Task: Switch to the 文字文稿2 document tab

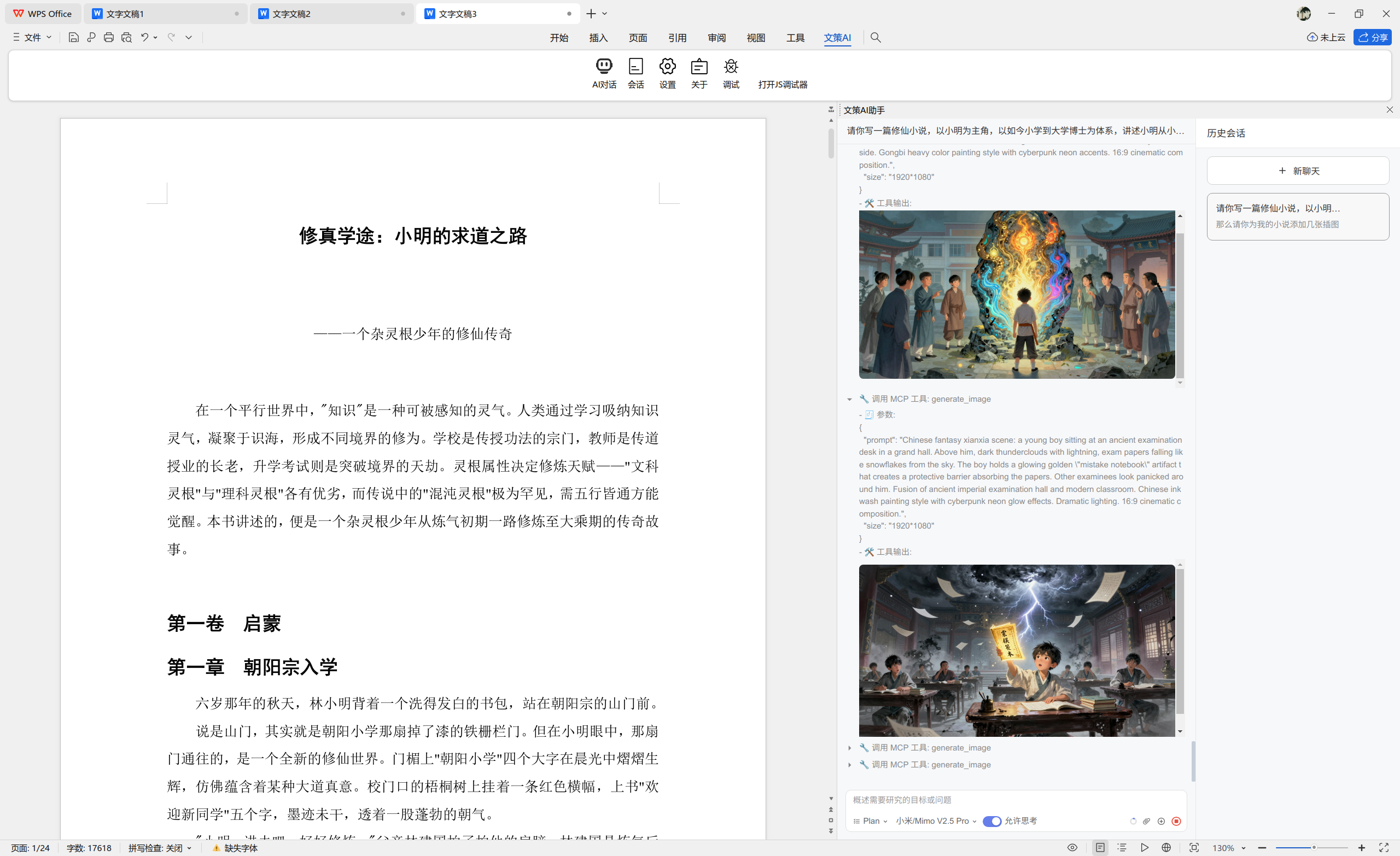Action: coord(332,14)
